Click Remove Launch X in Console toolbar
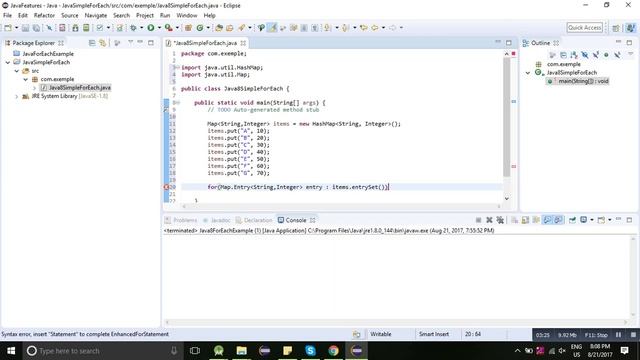The width and height of the screenshot is (640, 360). click(489, 220)
